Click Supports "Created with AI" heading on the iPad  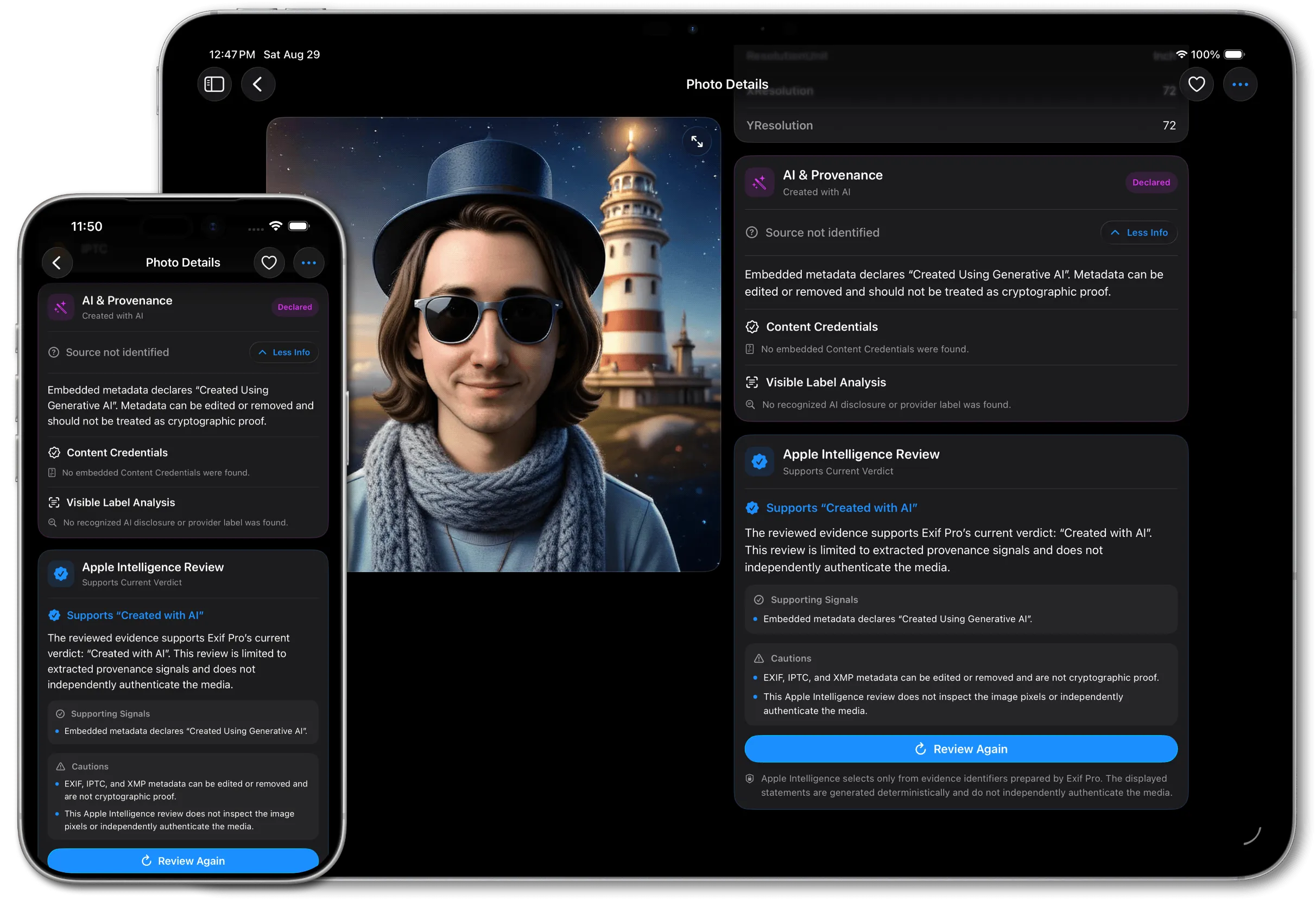[841, 508]
